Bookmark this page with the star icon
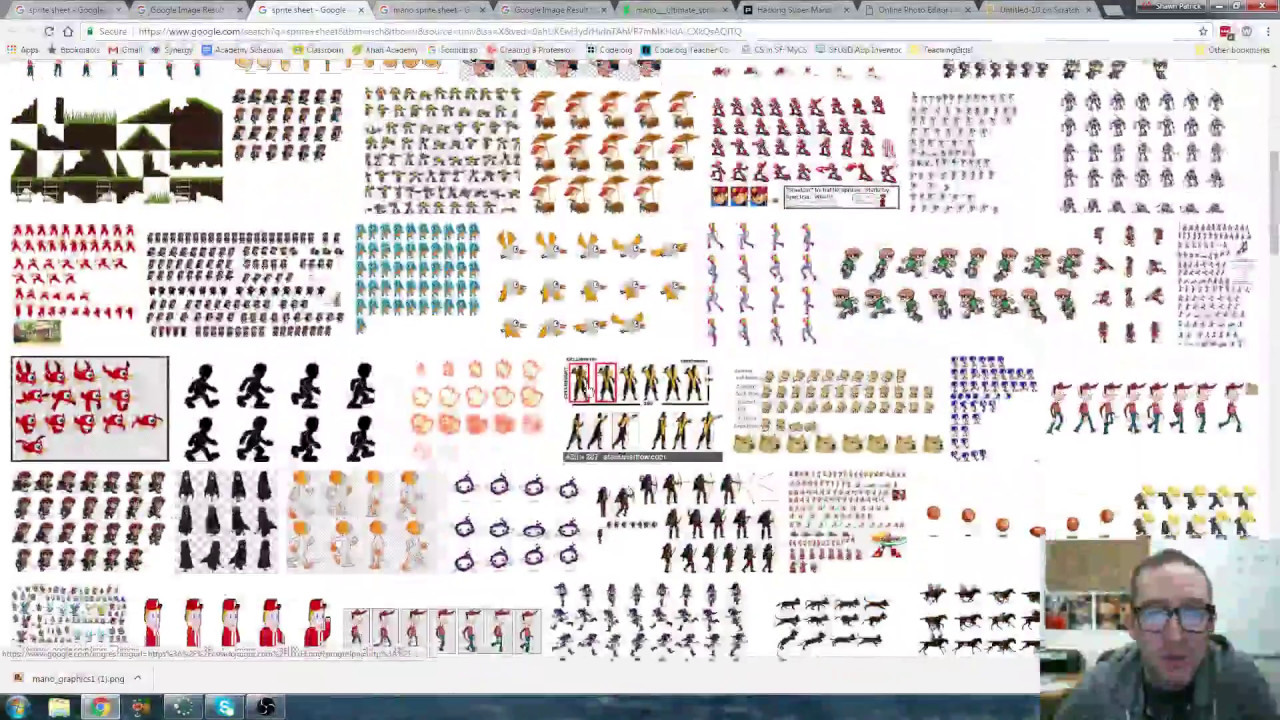 pyautogui.click(x=1203, y=31)
